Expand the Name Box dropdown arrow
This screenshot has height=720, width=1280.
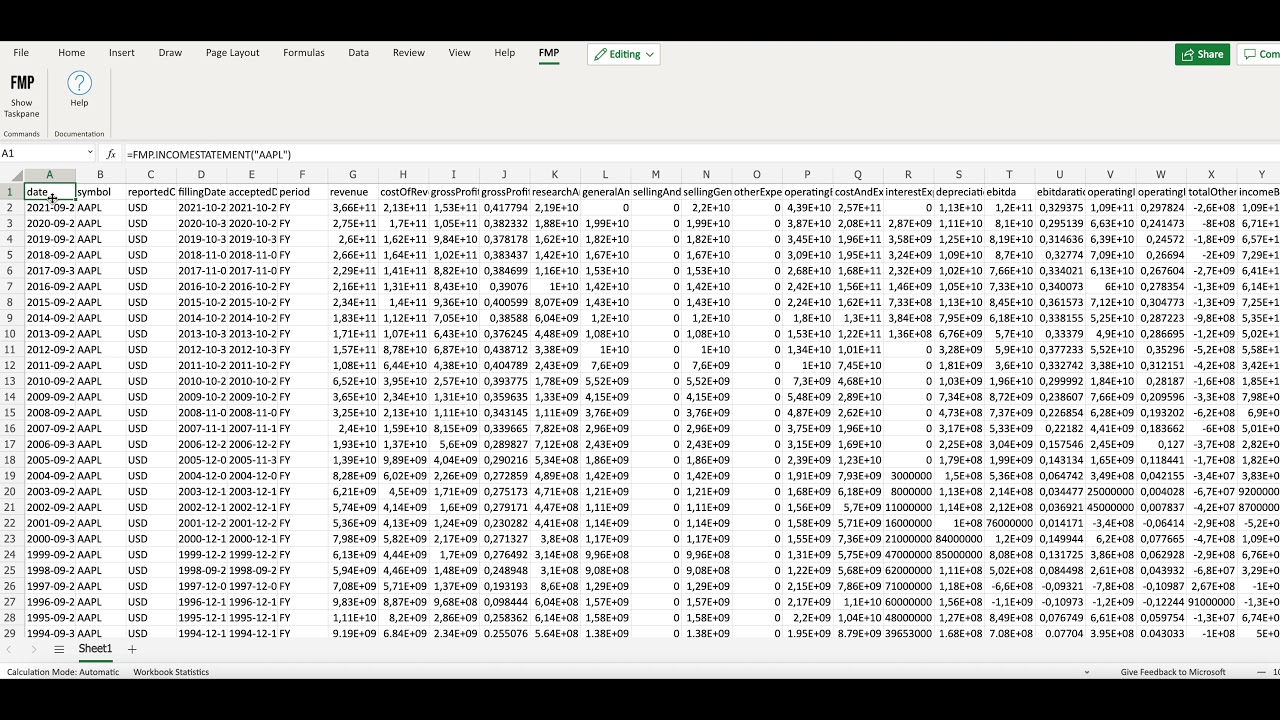(x=89, y=154)
